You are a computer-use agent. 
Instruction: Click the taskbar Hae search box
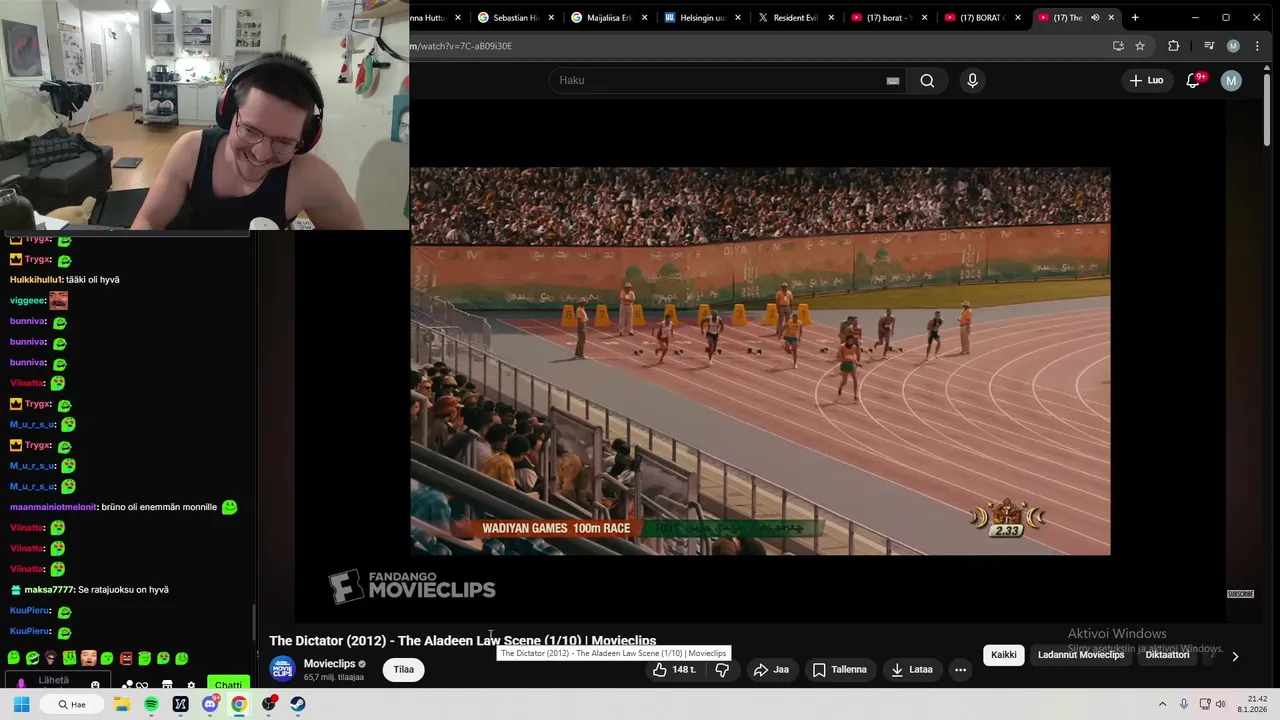point(72,704)
